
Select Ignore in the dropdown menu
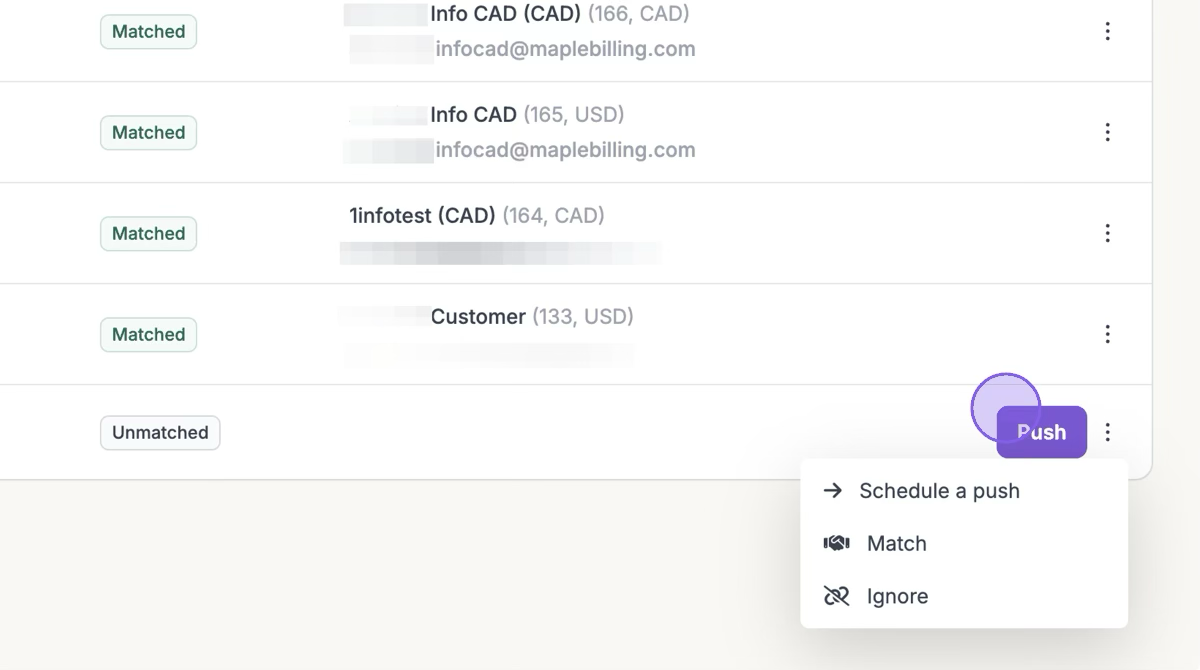(897, 597)
